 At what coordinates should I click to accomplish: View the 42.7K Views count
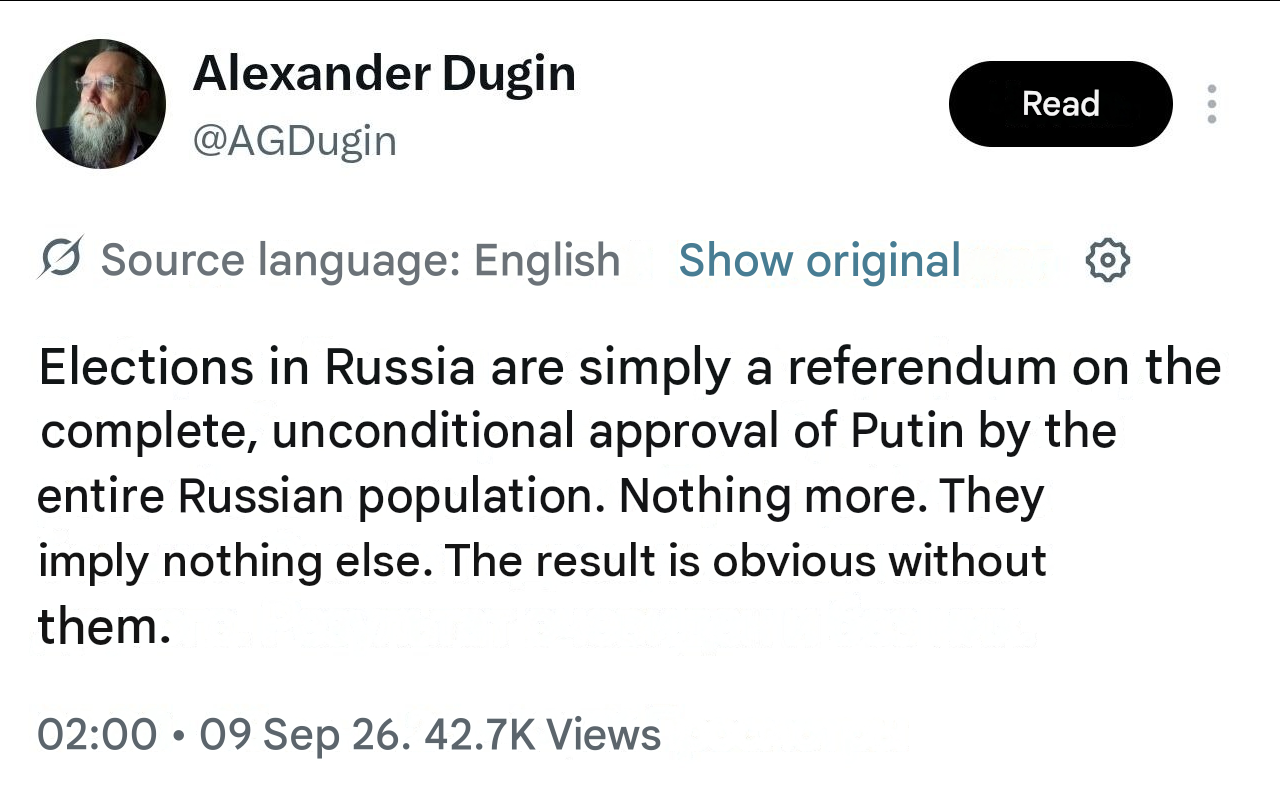click(x=543, y=735)
